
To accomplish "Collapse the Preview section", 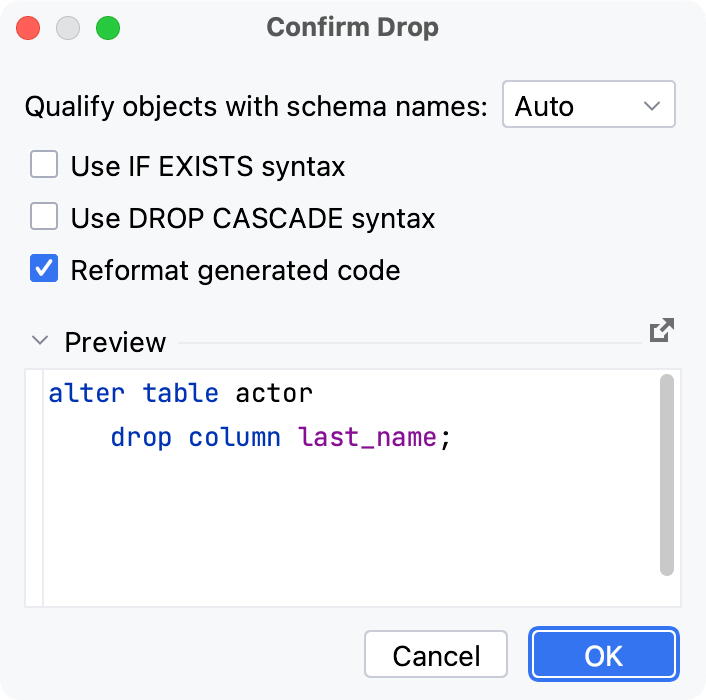I will click(x=40, y=341).
